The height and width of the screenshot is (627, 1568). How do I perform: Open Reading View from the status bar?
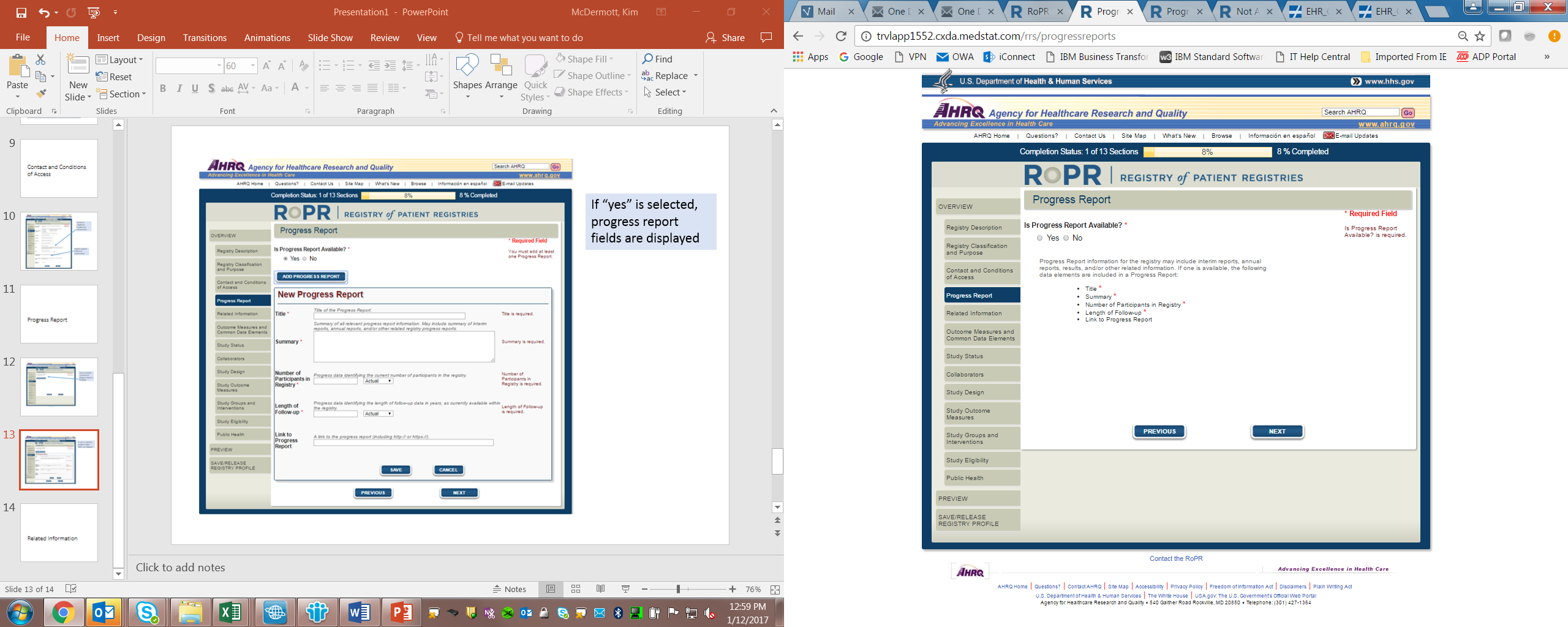click(x=600, y=589)
